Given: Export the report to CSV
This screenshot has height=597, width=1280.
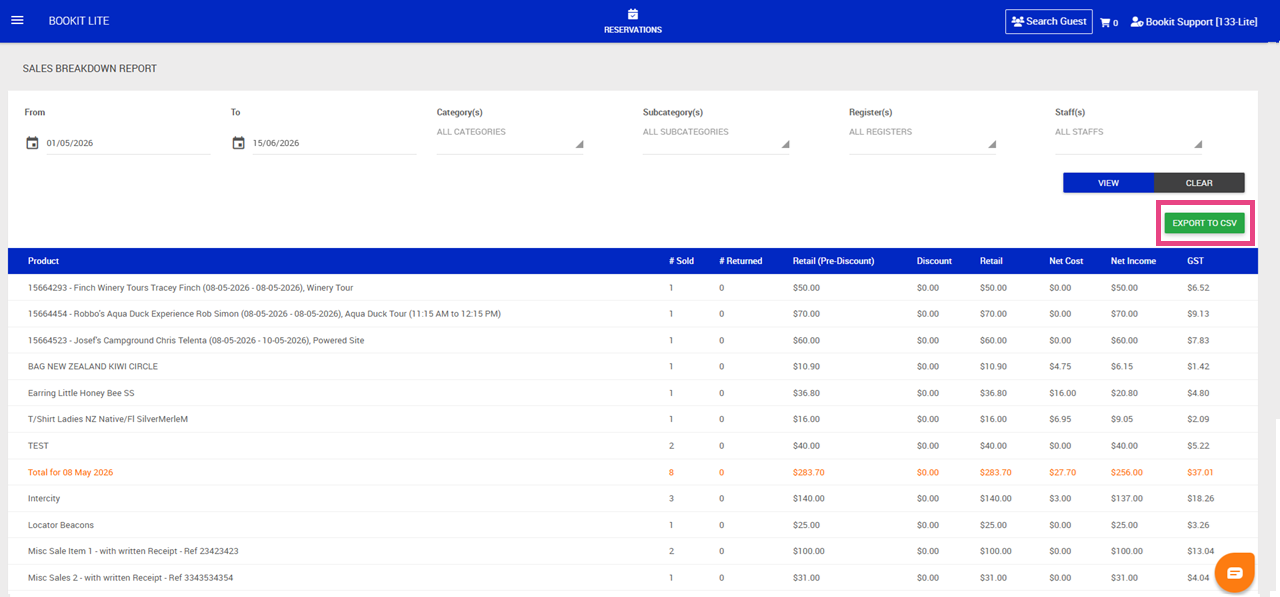Looking at the screenshot, I should (1204, 223).
